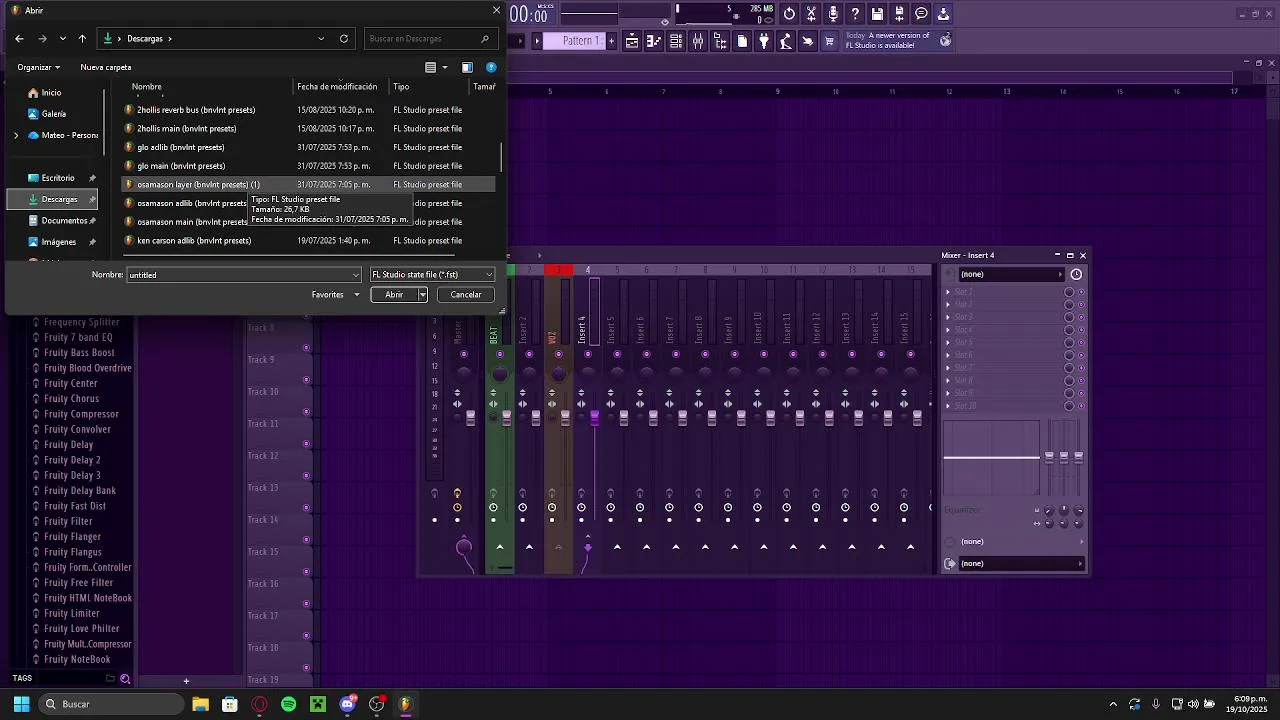Toggle mute light on Insert 4 mixer track
Screen dimensions: 1280x720
tap(587, 354)
